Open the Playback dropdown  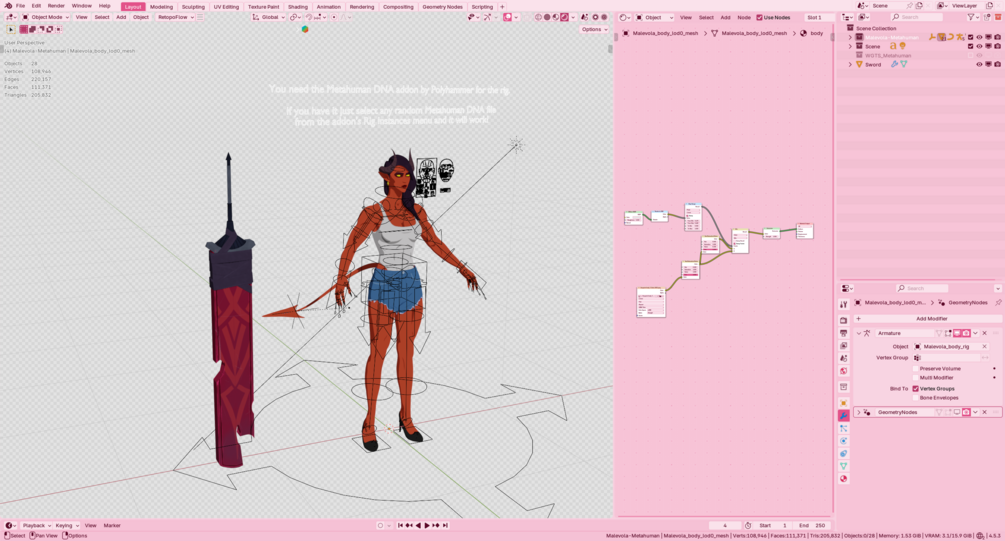37,526
